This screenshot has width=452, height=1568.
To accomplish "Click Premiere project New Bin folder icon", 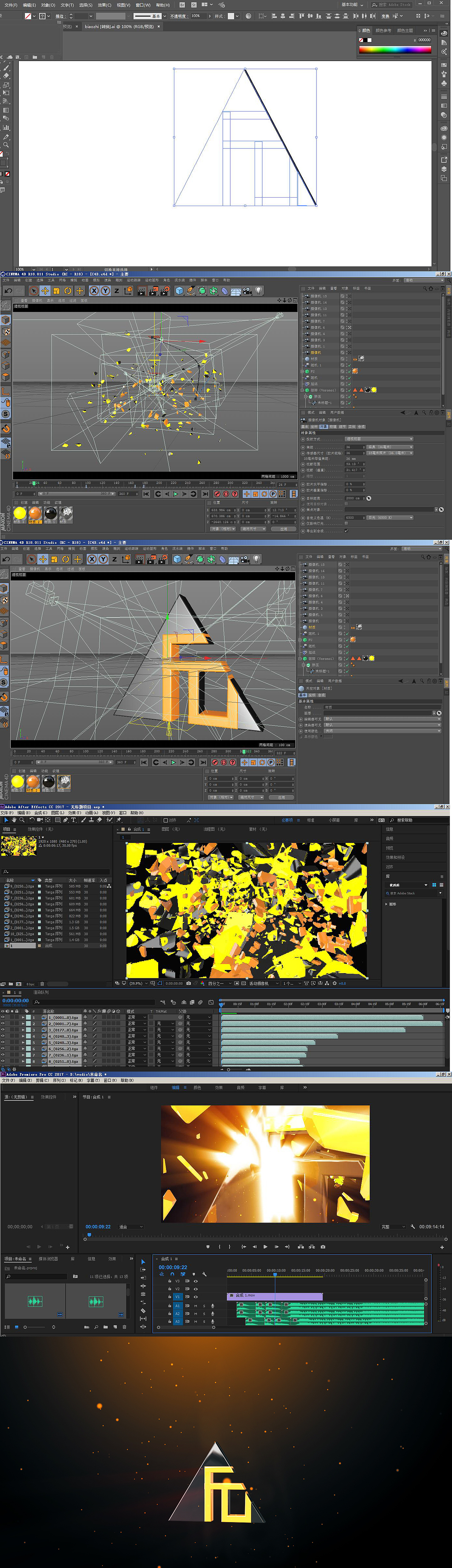I will (x=105, y=1327).
